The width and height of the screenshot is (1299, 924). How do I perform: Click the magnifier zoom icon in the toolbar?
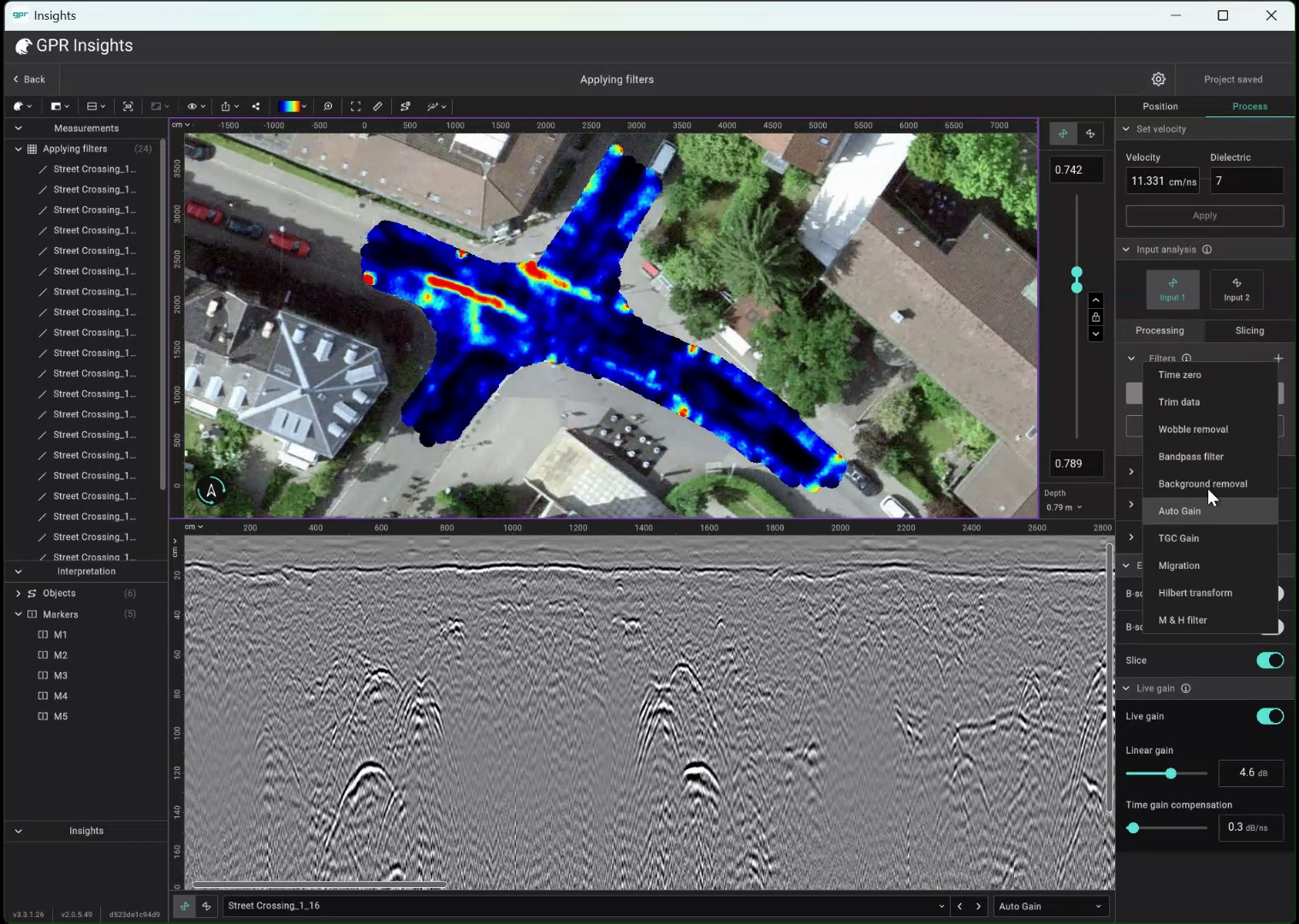click(x=328, y=106)
